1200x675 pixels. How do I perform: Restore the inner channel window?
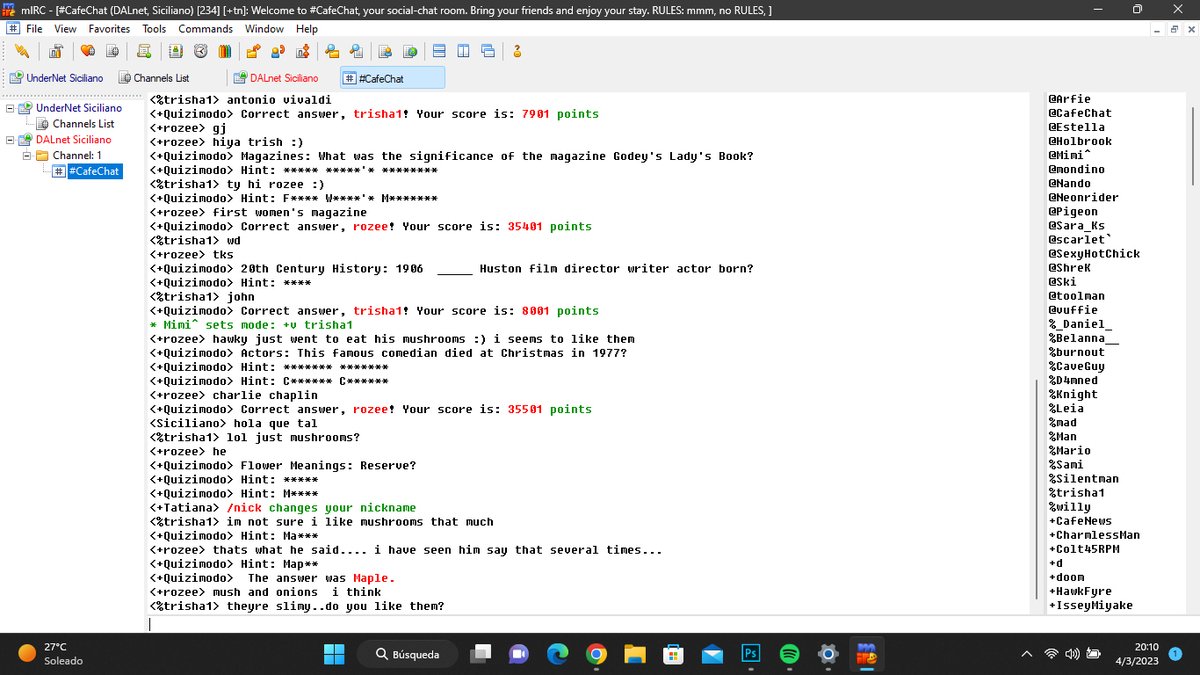(1174, 29)
